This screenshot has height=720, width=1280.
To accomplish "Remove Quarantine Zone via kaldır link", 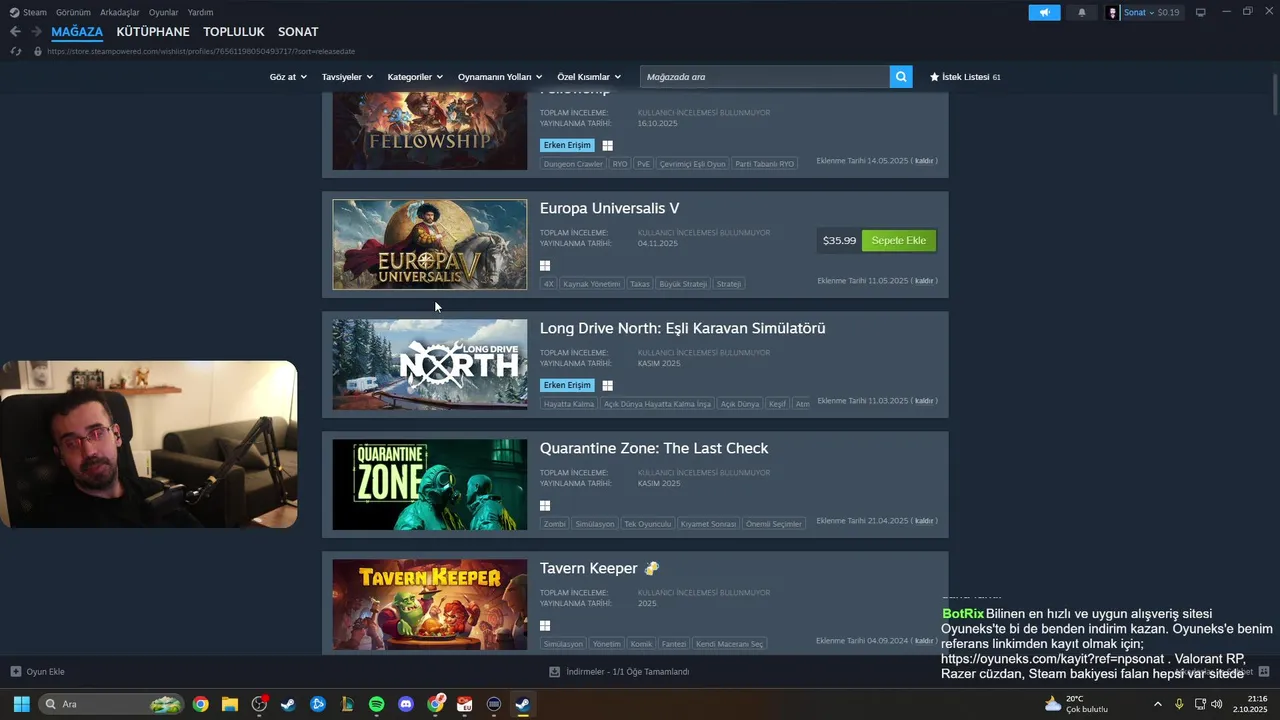I will 924,521.
